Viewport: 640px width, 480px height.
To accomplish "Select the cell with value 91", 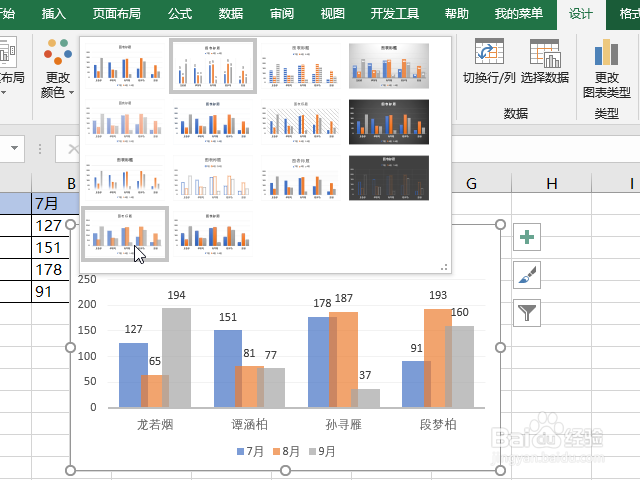I will 50,291.
